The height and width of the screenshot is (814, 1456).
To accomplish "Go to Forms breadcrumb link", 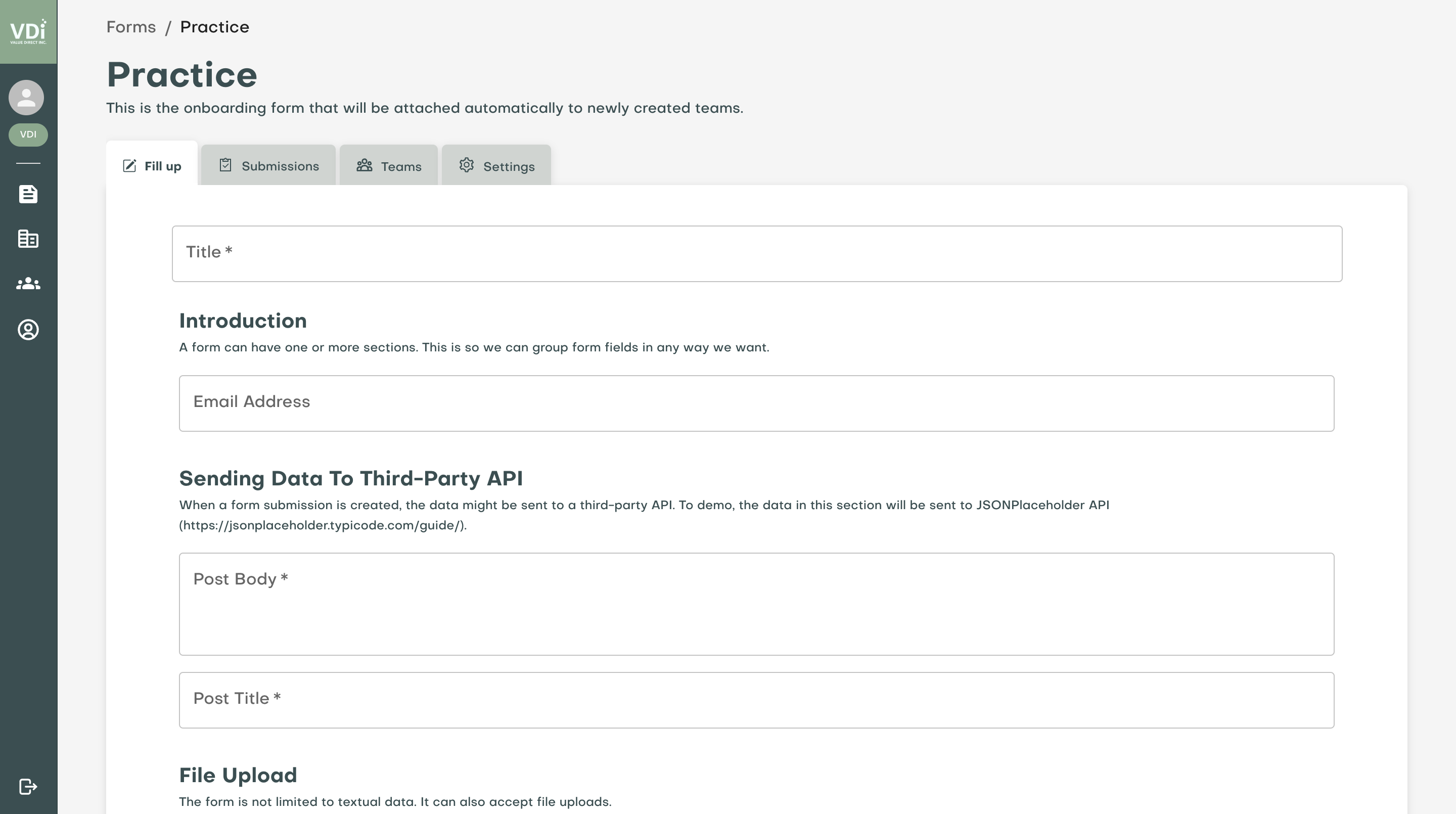I will tap(131, 27).
